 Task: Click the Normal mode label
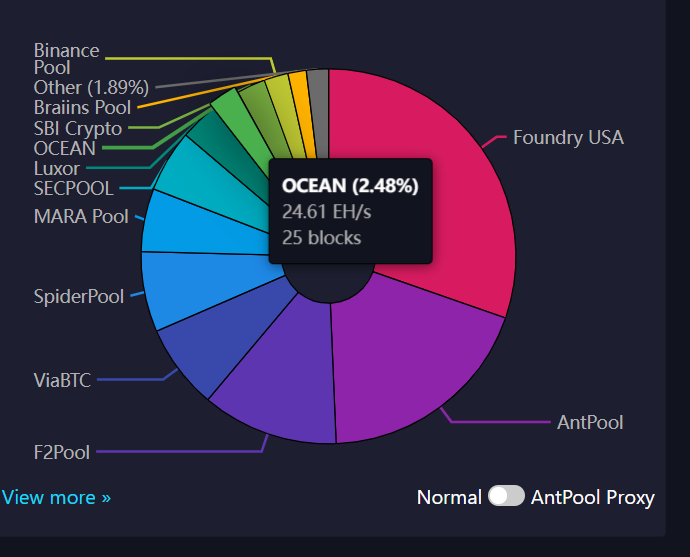[x=449, y=497]
